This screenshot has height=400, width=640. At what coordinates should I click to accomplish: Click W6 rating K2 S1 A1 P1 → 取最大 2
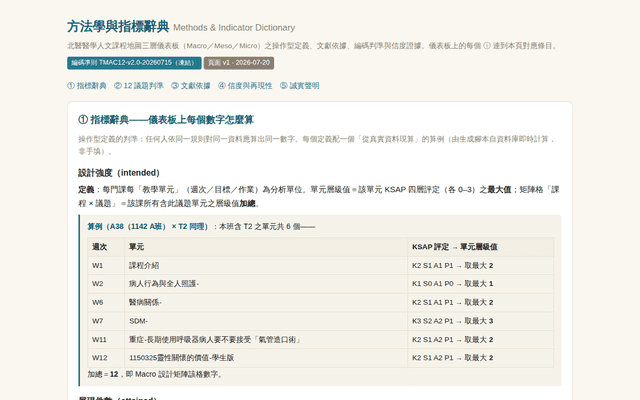pyautogui.click(x=480, y=302)
